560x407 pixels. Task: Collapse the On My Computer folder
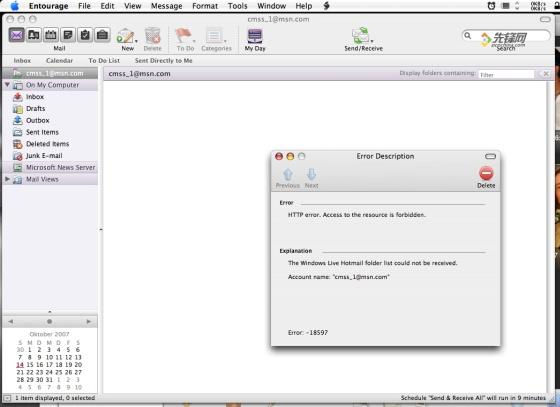(7, 85)
